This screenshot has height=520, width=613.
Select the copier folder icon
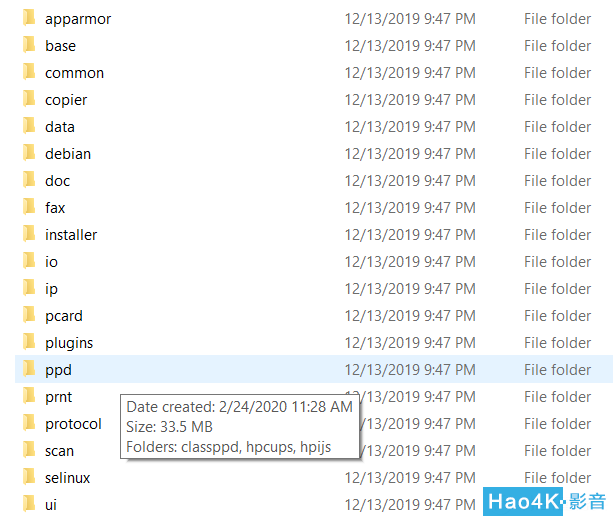click(29, 99)
